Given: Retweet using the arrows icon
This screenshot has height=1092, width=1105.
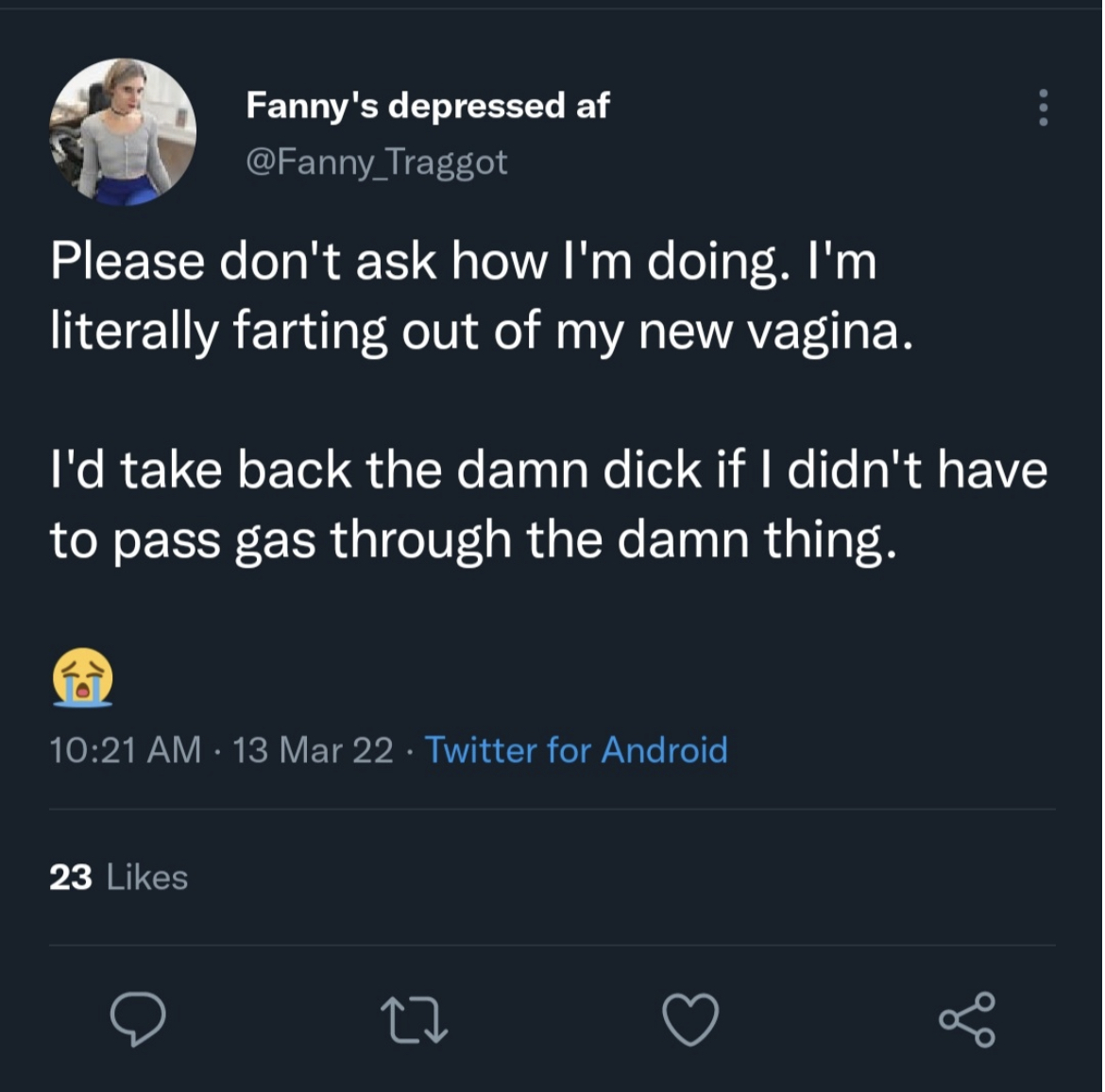Looking at the screenshot, I should pyautogui.click(x=415, y=1019).
